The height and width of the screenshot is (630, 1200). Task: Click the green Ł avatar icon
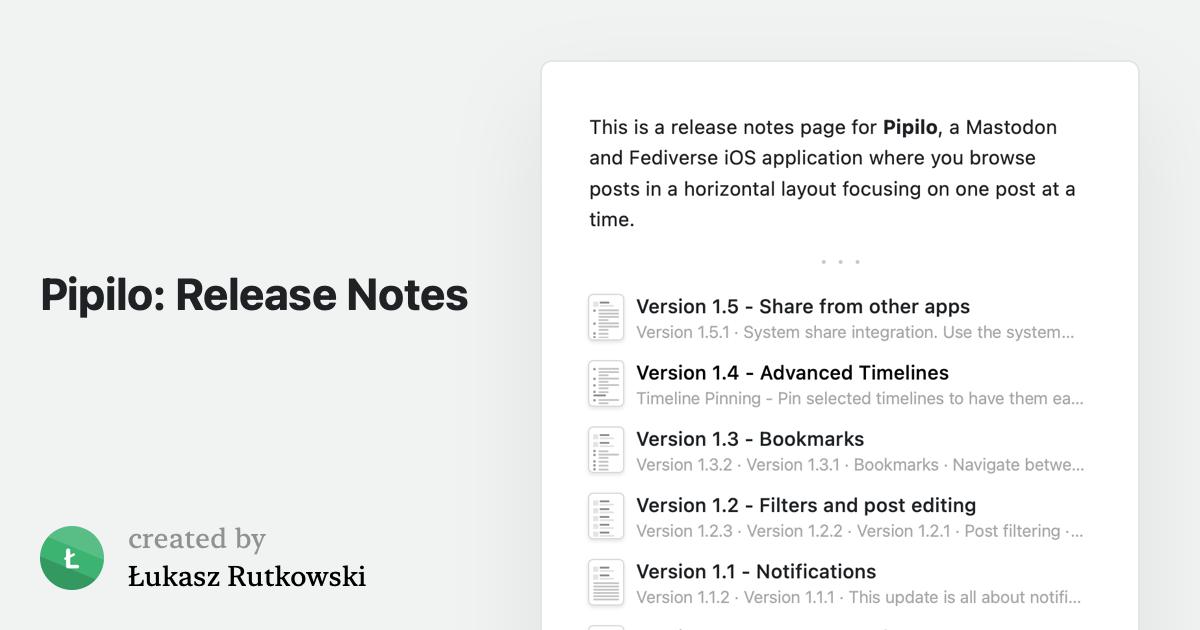point(72,558)
